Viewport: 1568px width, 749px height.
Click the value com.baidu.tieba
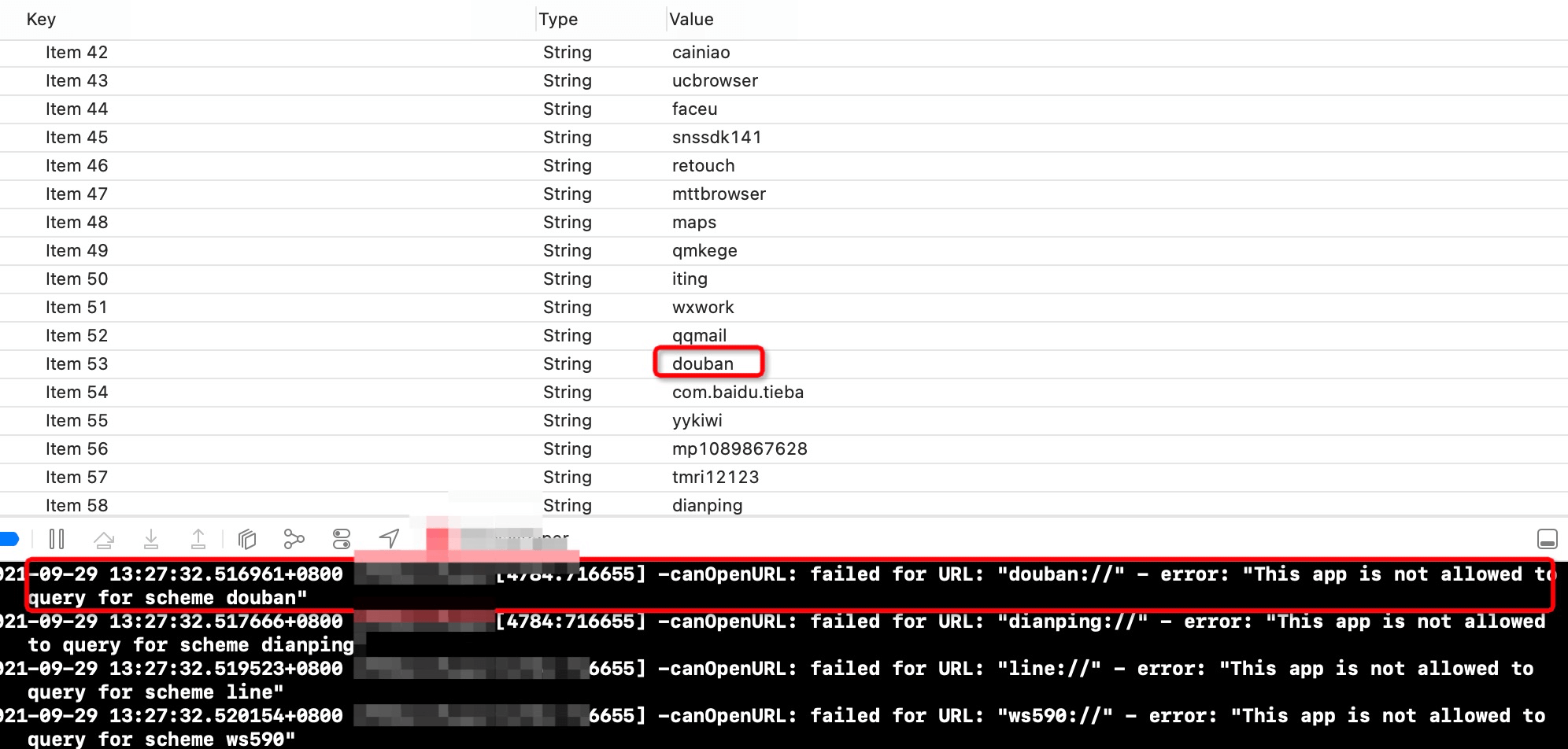click(738, 393)
